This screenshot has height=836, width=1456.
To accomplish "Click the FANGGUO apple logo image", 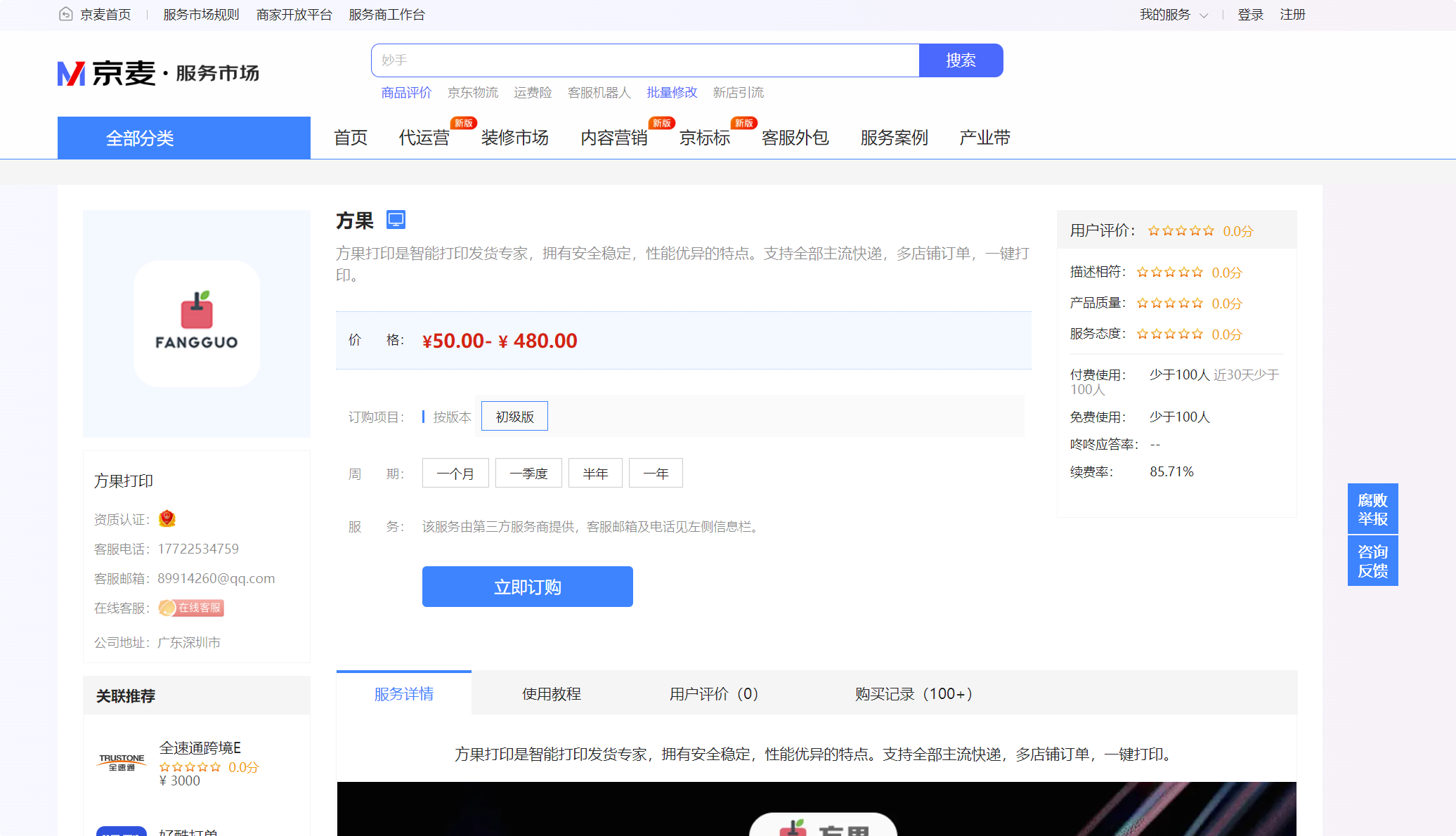I will point(197,323).
